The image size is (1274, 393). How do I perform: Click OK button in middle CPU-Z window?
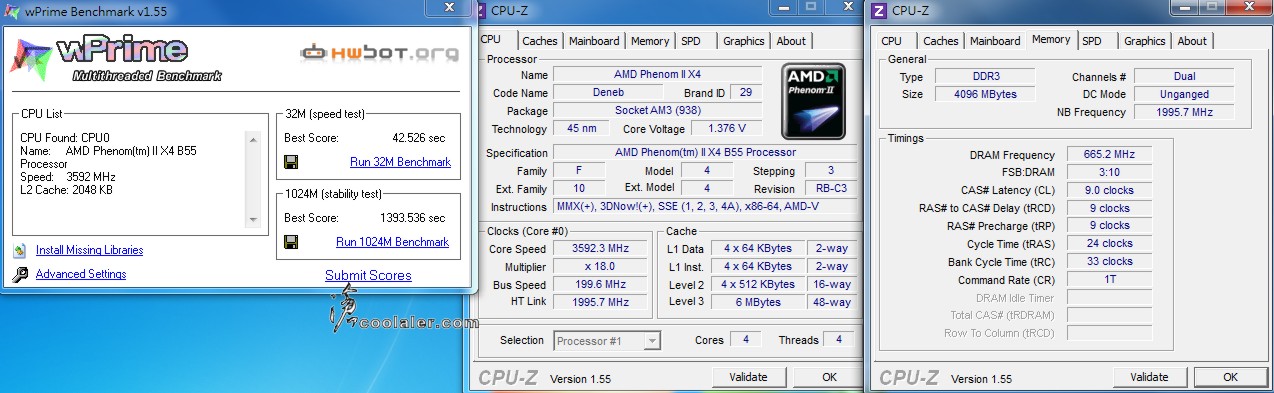click(829, 377)
